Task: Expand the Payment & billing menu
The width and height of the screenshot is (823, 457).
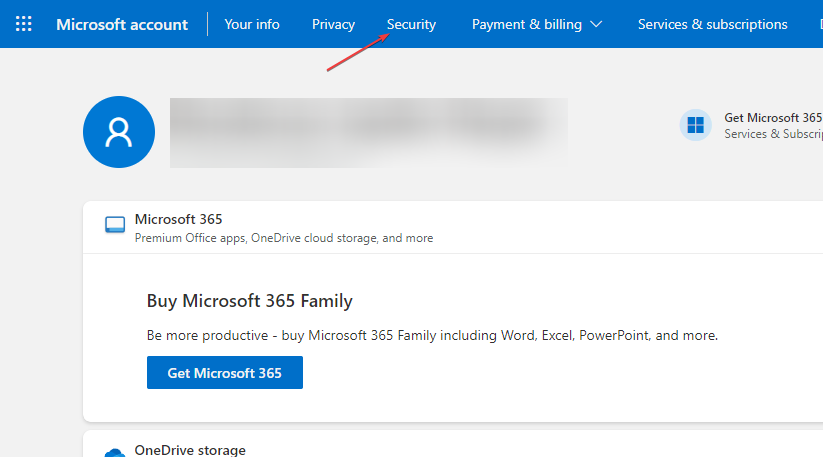Action: 536,24
